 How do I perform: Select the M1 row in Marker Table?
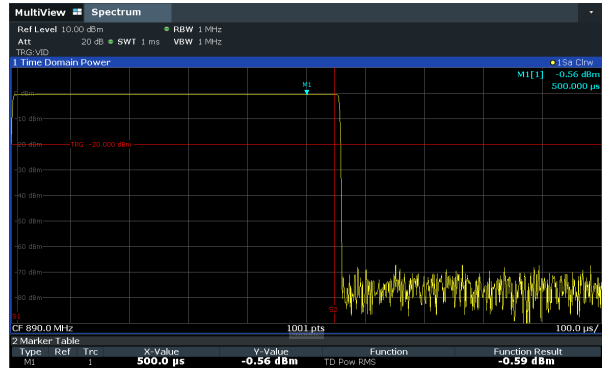pyautogui.click(x=305, y=361)
